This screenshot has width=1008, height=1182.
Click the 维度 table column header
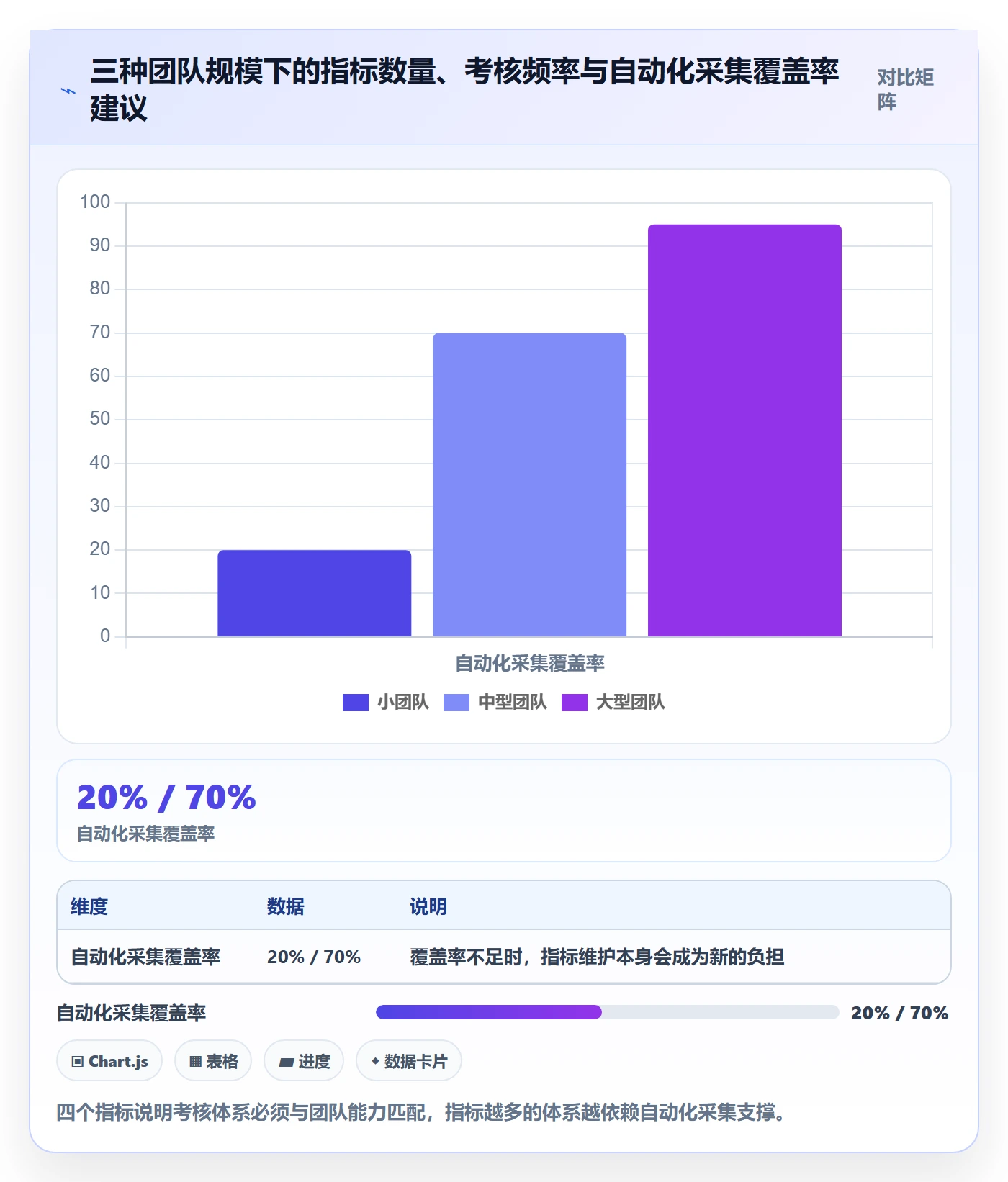89,906
